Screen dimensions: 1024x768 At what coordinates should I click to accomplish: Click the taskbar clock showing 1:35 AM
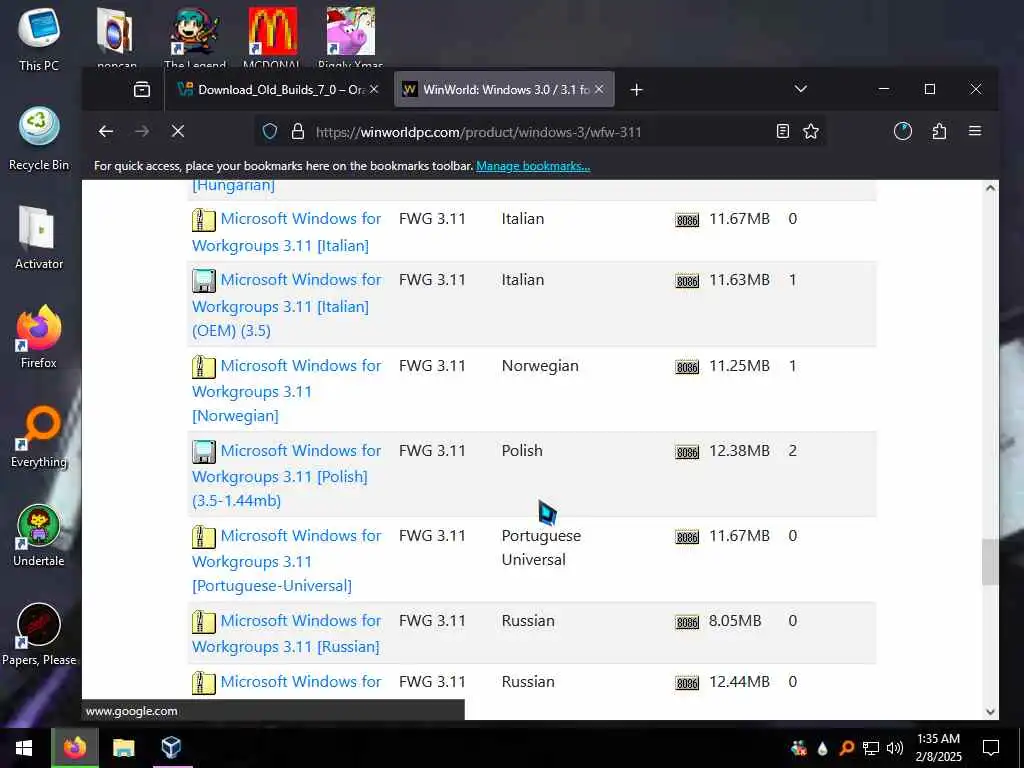coord(938,748)
